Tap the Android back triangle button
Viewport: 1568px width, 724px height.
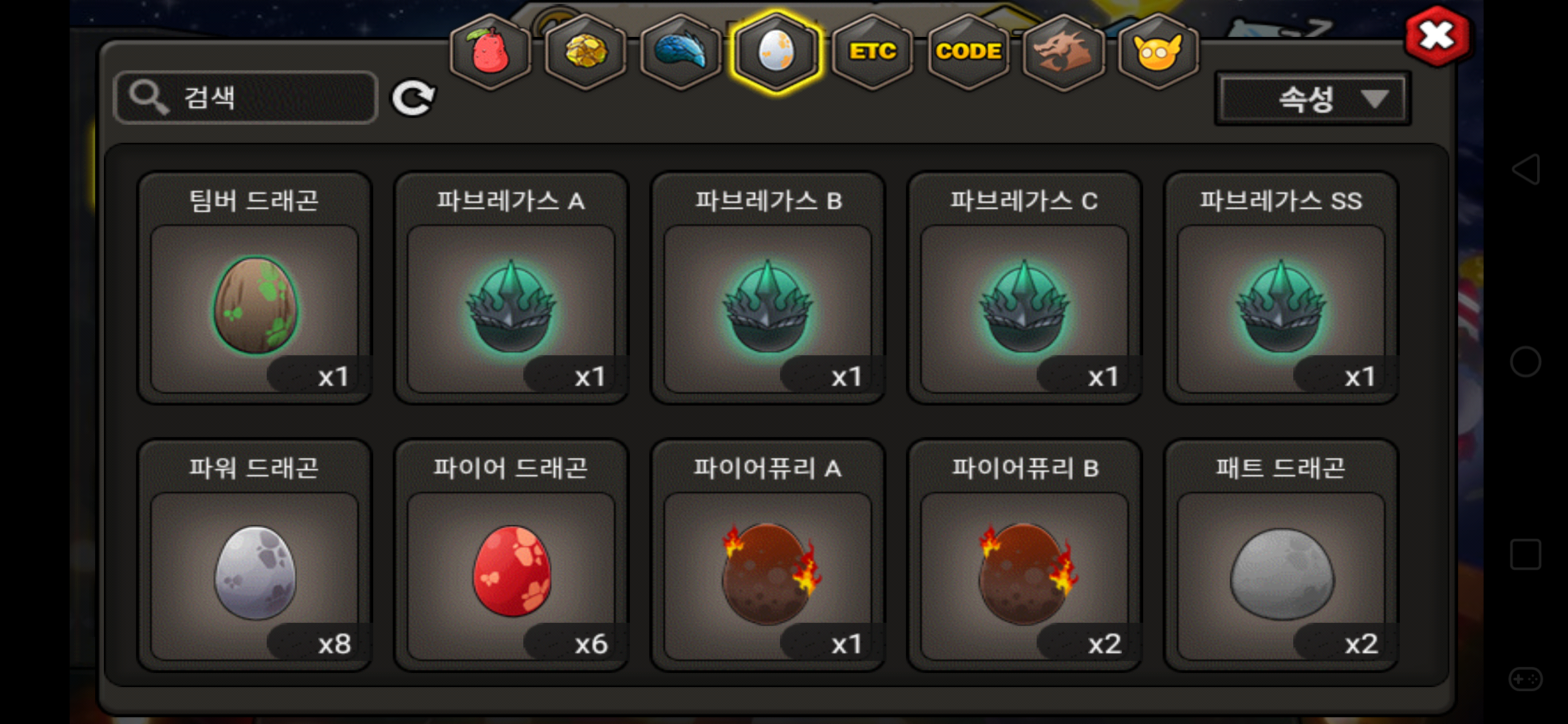1526,169
